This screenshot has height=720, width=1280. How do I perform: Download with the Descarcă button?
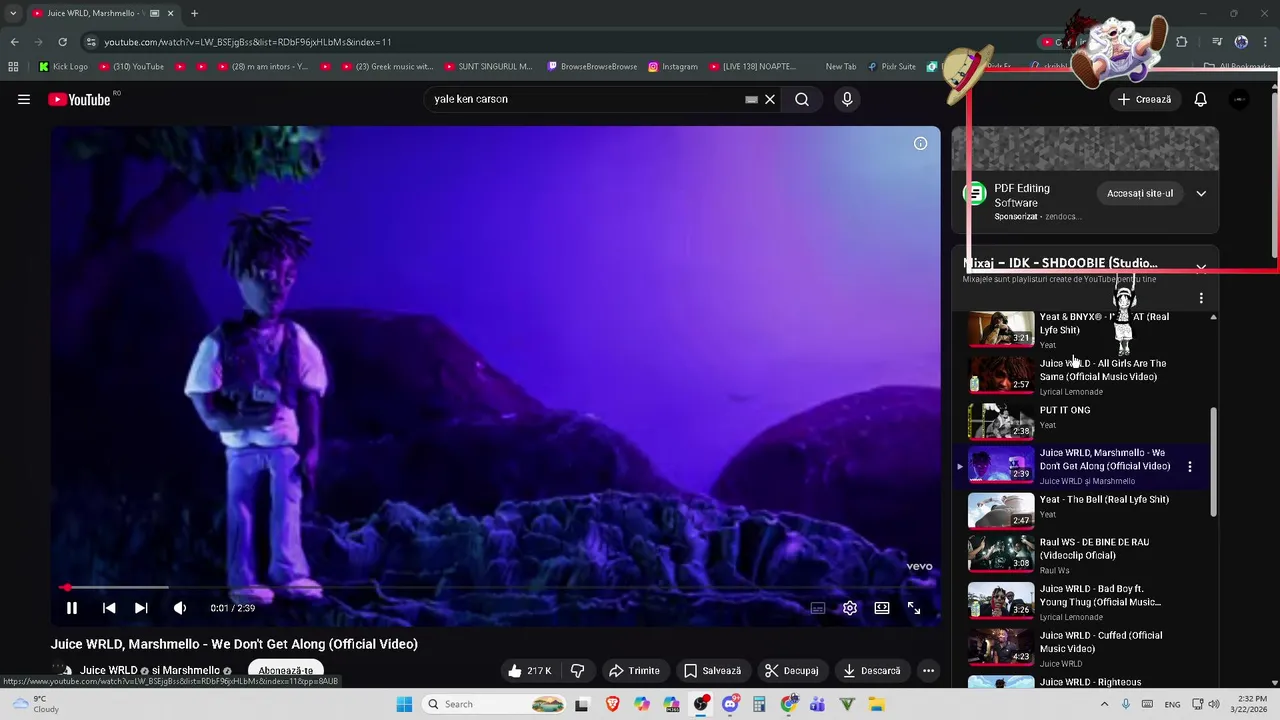(x=872, y=671)
